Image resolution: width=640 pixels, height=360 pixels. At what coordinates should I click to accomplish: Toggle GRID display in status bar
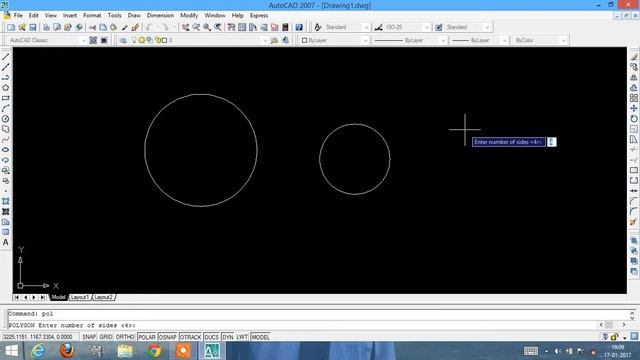[106, 337]
